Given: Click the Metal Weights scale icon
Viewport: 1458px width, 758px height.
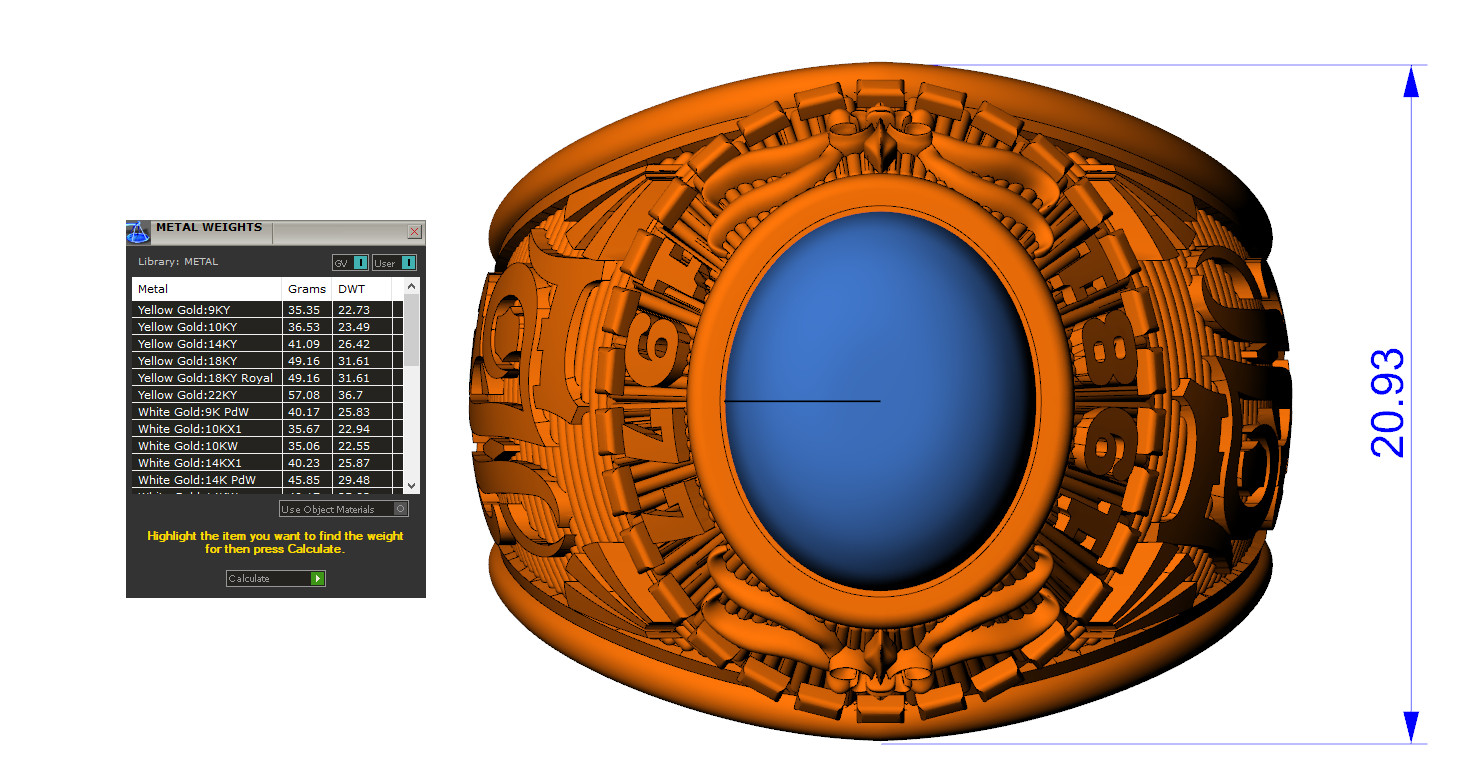Looking at the screenshot, I should (x=138, y=232).
